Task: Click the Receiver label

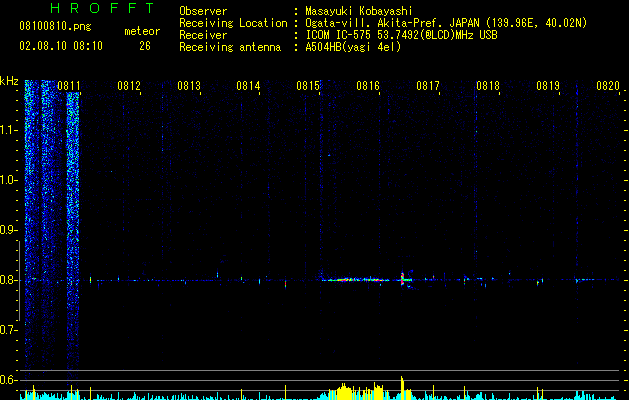Action: (x=203, y=35)
